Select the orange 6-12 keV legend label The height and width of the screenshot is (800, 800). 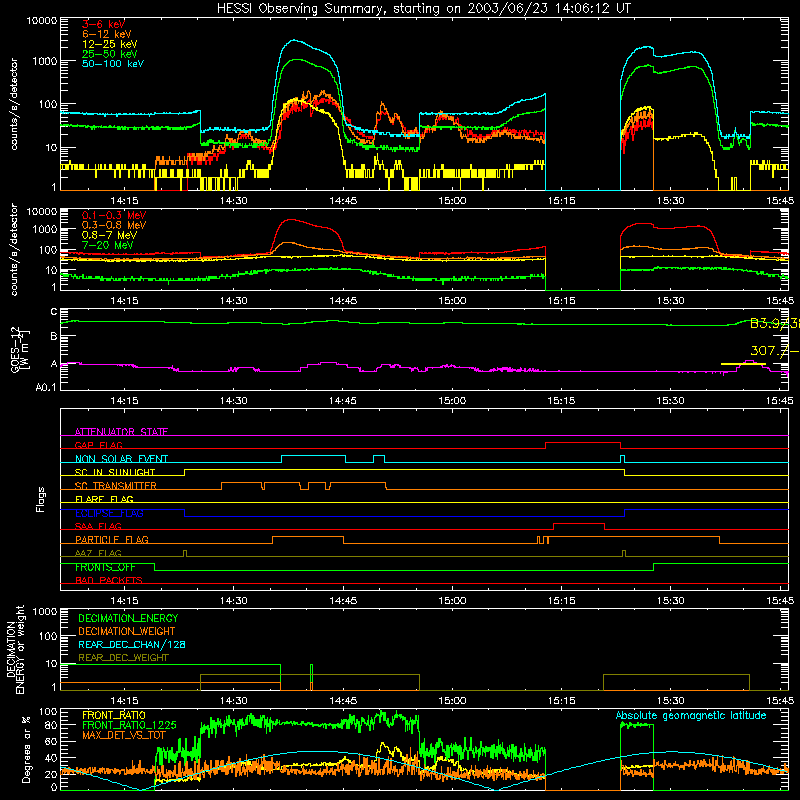click(x=107, y=34)
